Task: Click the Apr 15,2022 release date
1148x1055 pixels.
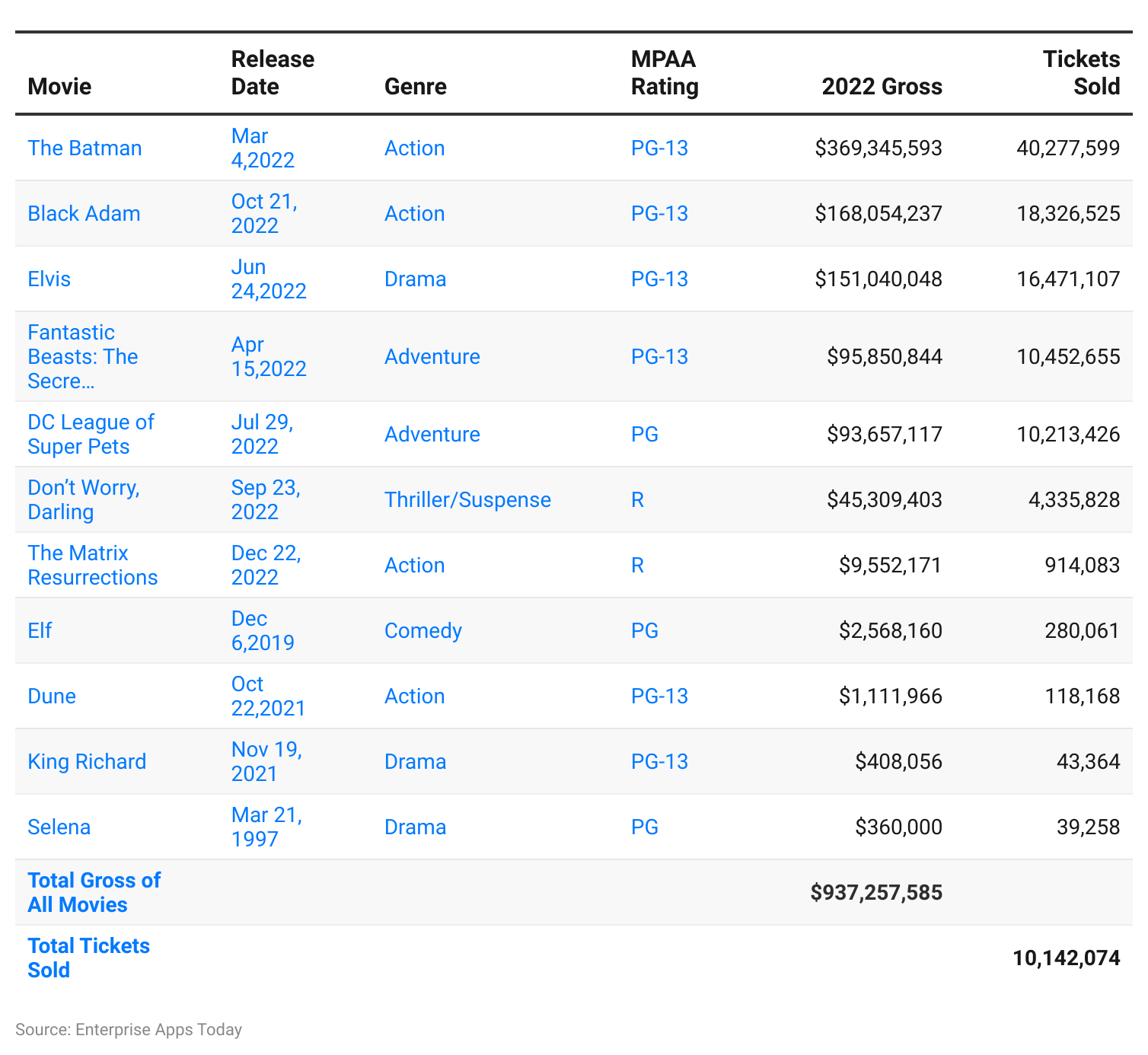Action: pyautogui.click(x=269, y=356)
